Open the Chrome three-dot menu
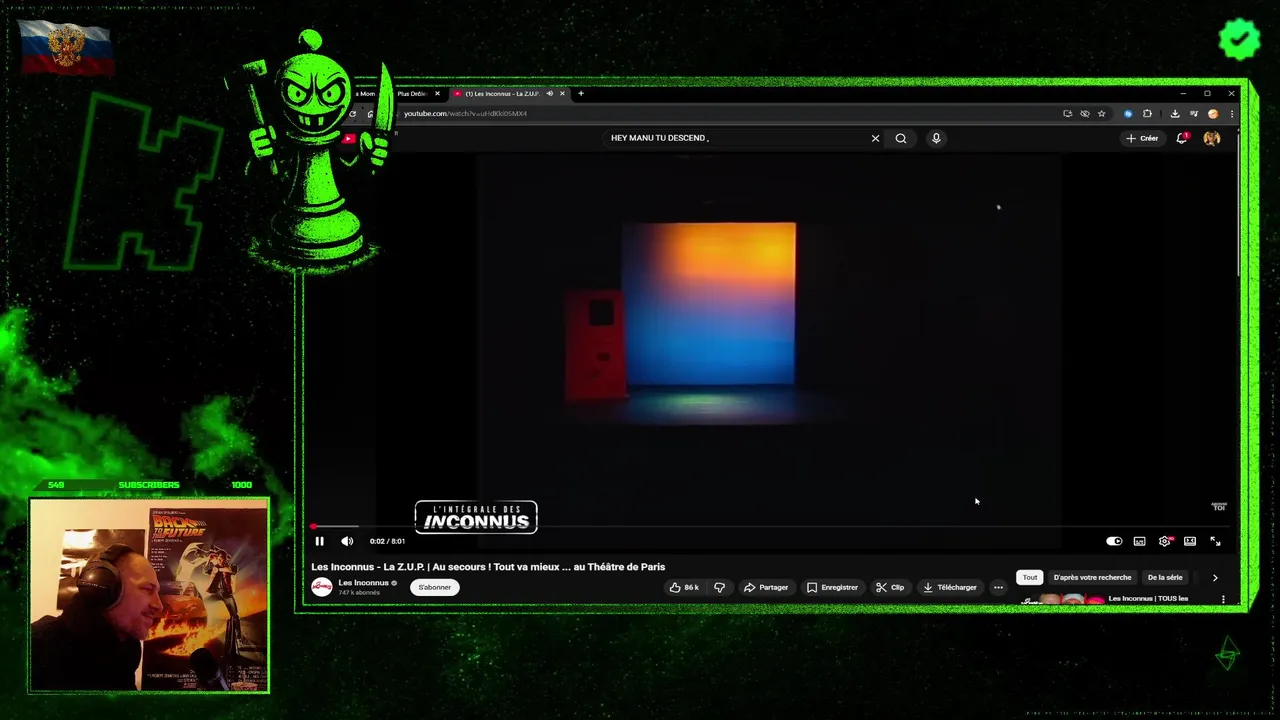 (x=1231, y=114)
